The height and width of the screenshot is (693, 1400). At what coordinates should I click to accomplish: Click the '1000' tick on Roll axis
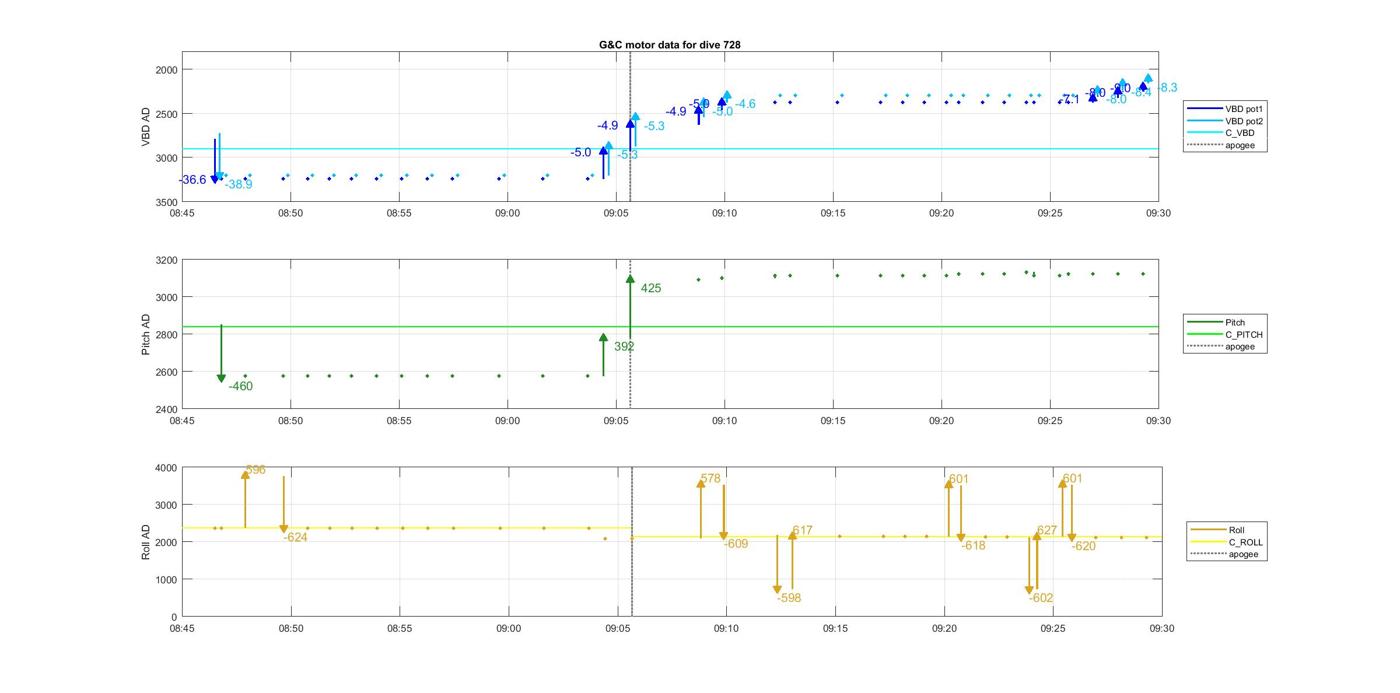pyautogui.click(x=165, y=580)
